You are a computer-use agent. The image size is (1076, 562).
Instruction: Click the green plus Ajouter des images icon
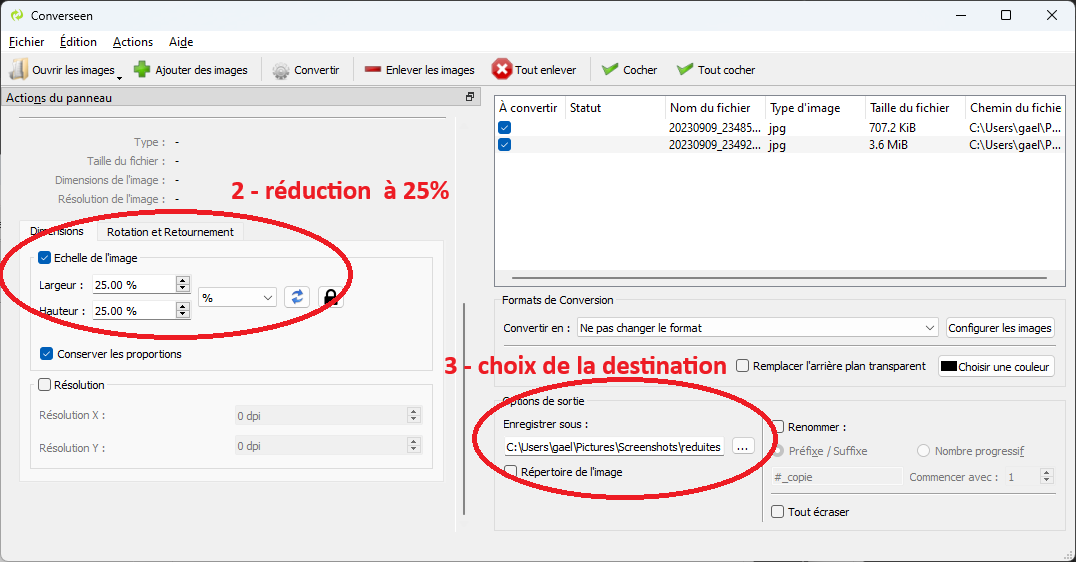142,70
